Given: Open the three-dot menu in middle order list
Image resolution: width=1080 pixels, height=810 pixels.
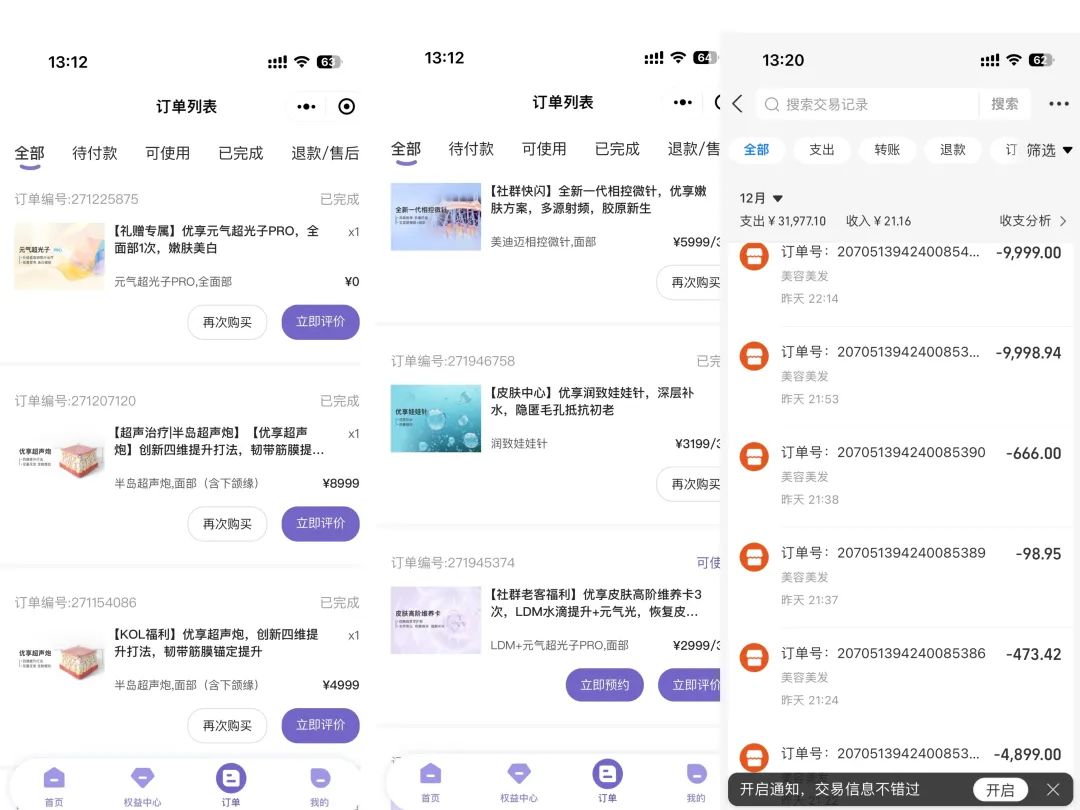Looking at the screenshot, I should pyautogui.click(x=683, y=102).
